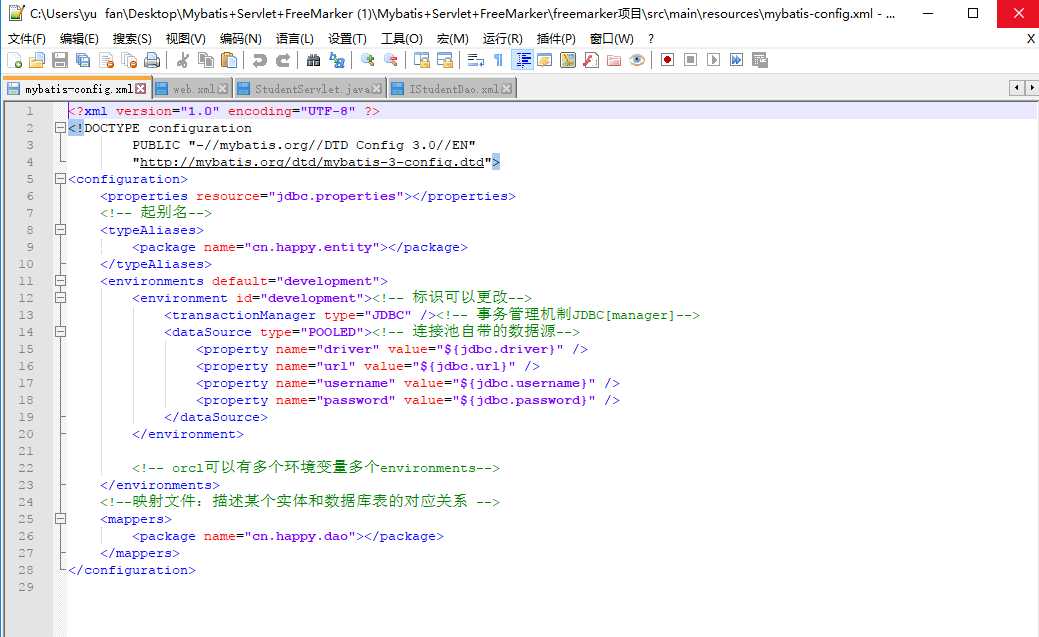Open the 视图(V) menu

coord(186,39)
